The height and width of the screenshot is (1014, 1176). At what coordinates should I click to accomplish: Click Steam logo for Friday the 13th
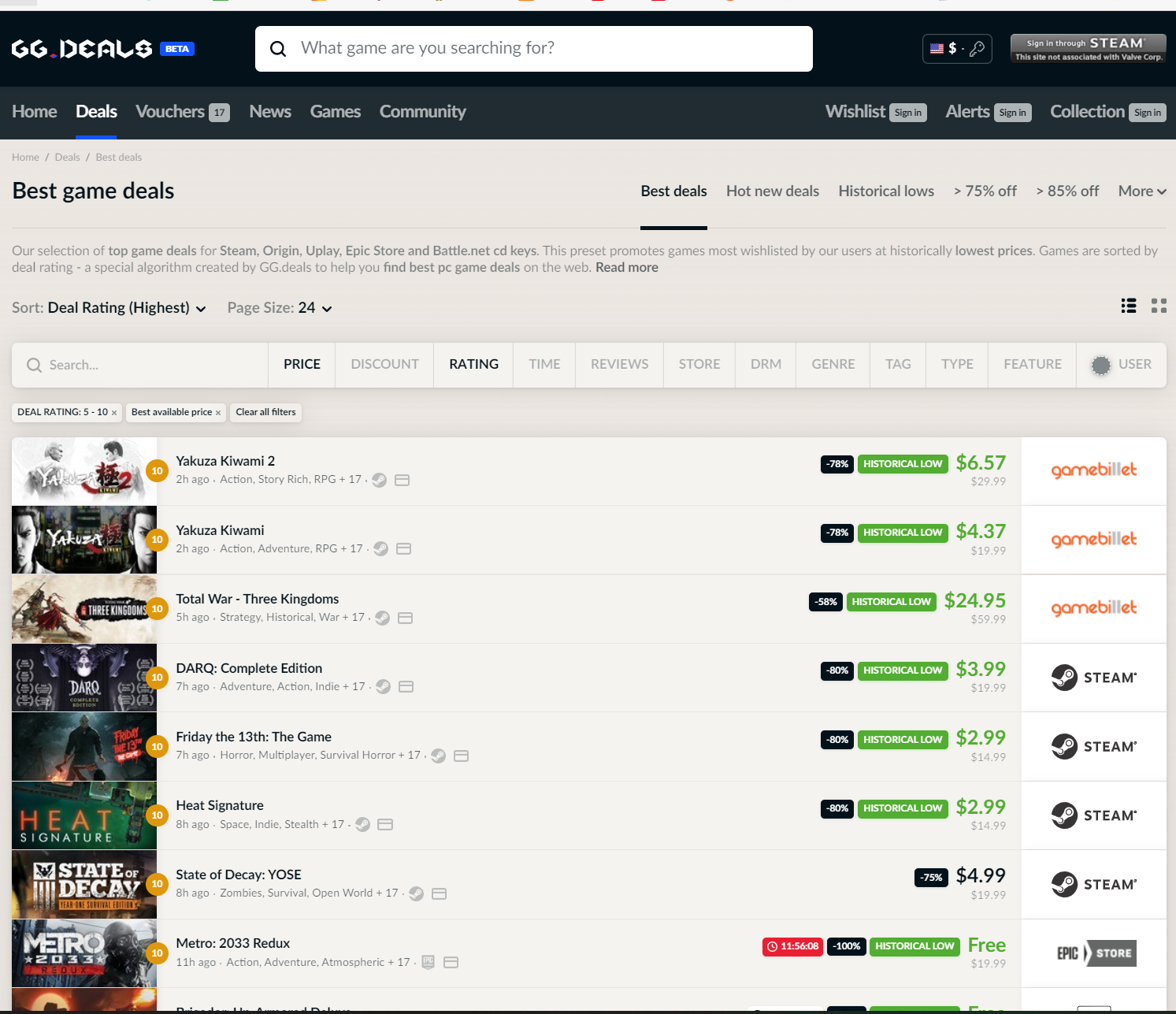tap(1093, 746)
